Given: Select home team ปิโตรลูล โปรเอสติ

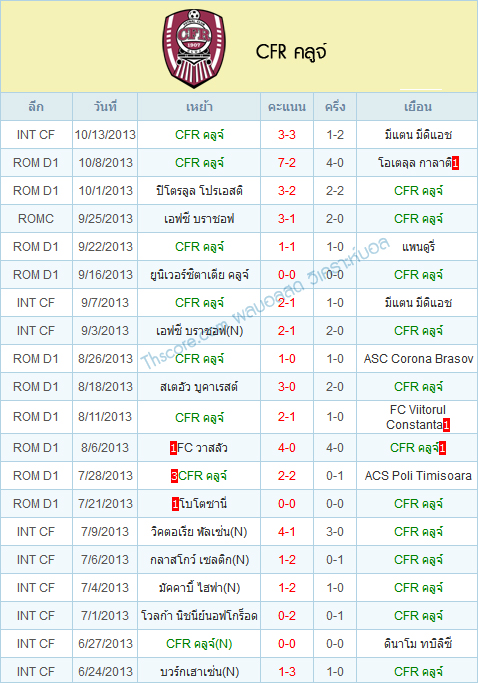Looking at the screenshot, I should [x=199, y=191].
